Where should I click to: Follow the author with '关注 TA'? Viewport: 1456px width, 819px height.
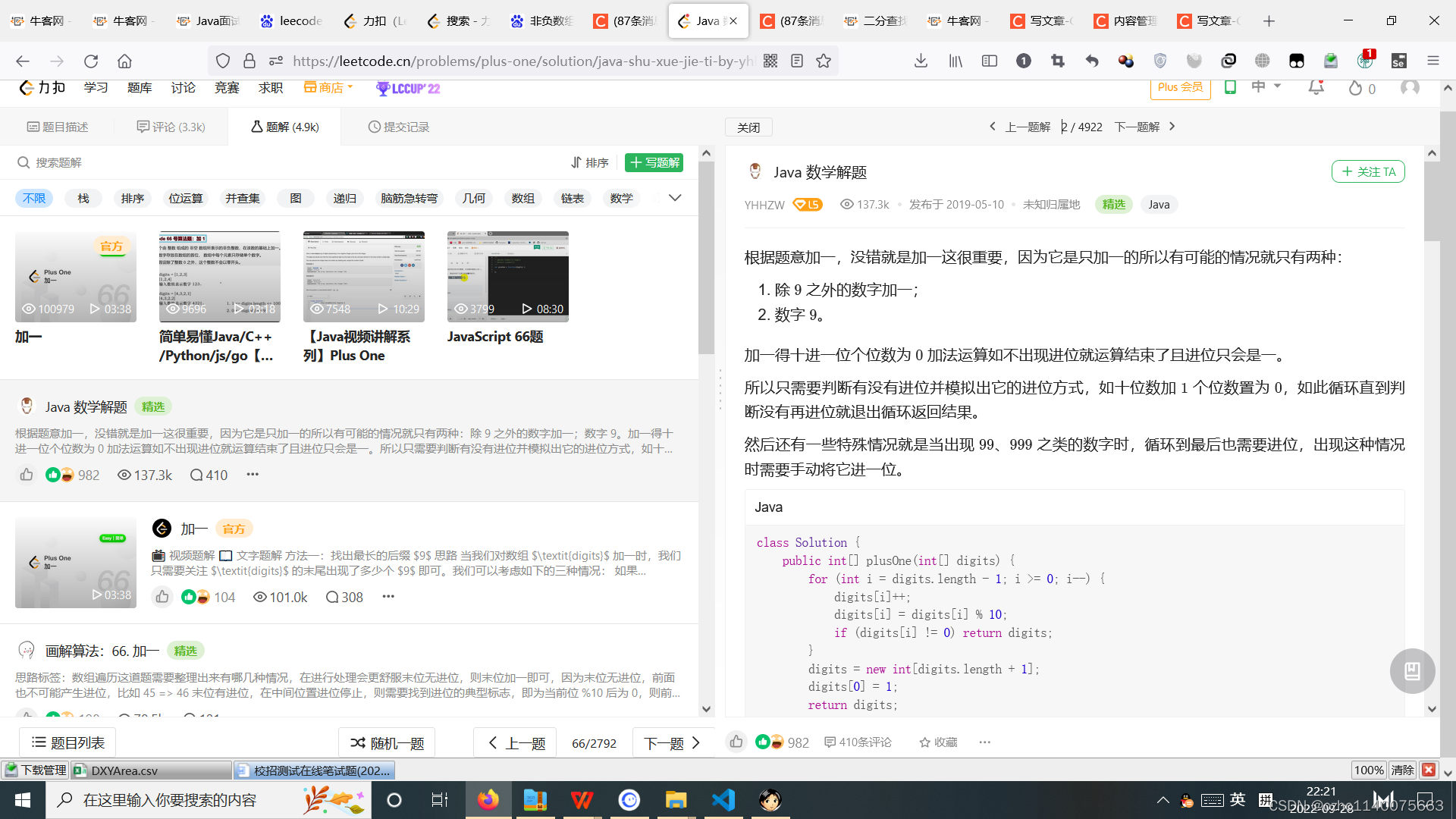1368,172
